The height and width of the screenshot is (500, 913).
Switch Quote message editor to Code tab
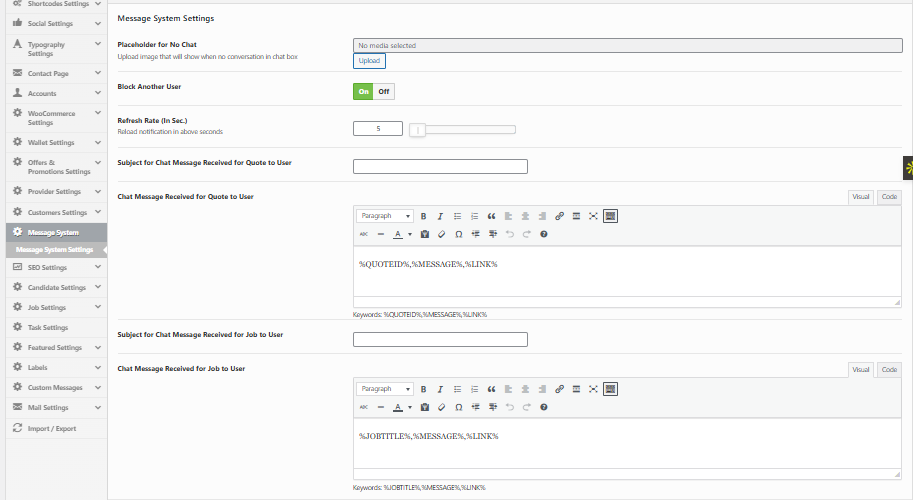coord(888,197)
